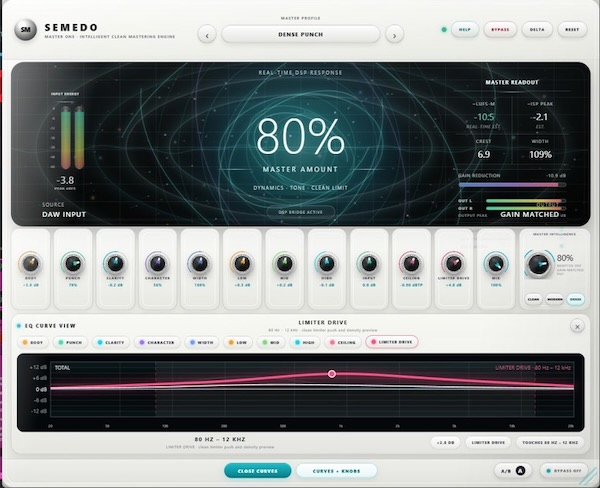The image size is (600, 488).
Task: Select the Dense intelligence mode
Action: (576, 299)
